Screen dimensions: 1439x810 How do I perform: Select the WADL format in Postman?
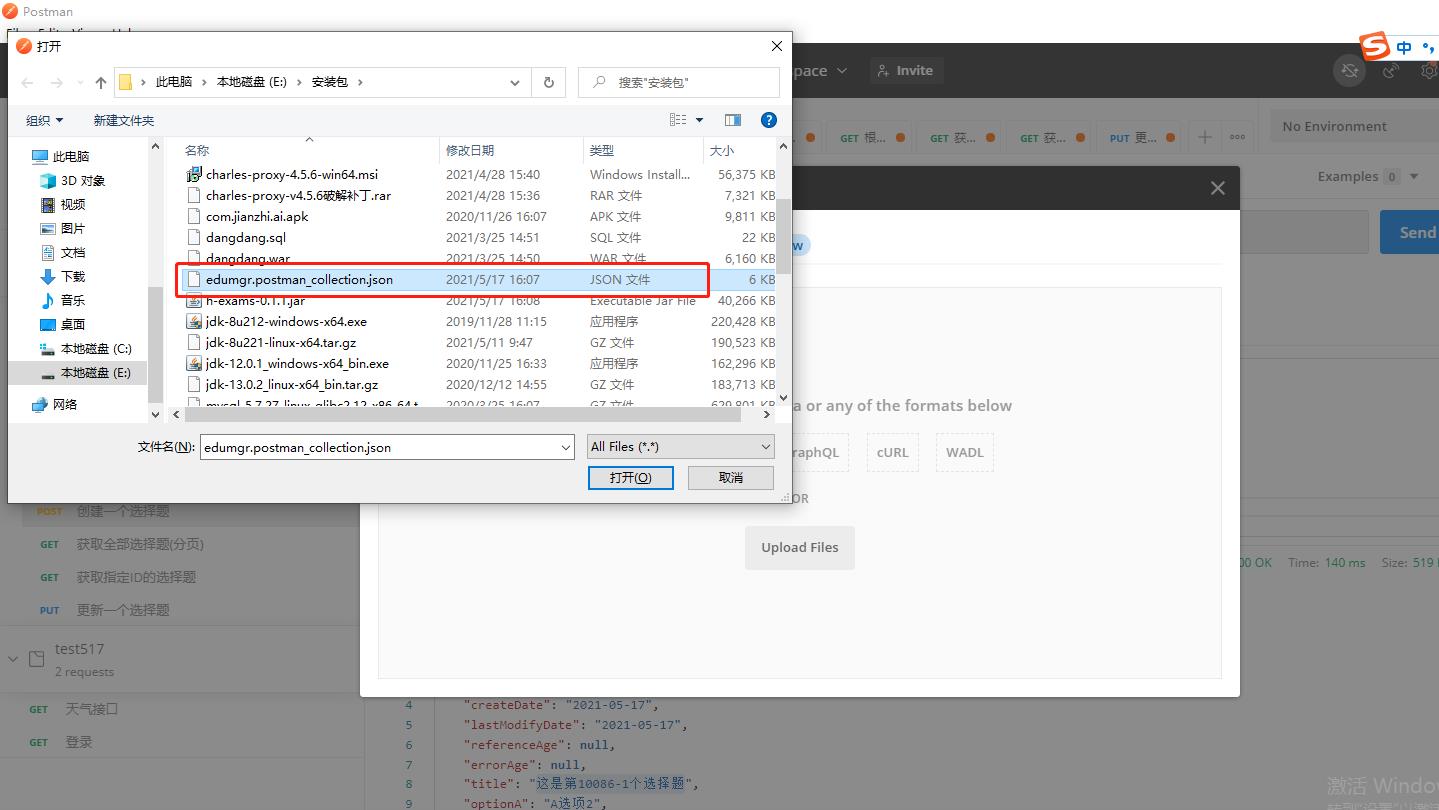965,452
